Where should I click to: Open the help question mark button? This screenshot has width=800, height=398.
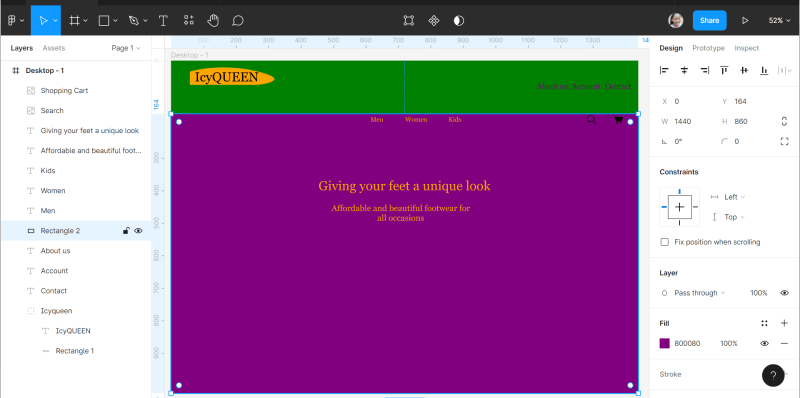pos(773,376)
